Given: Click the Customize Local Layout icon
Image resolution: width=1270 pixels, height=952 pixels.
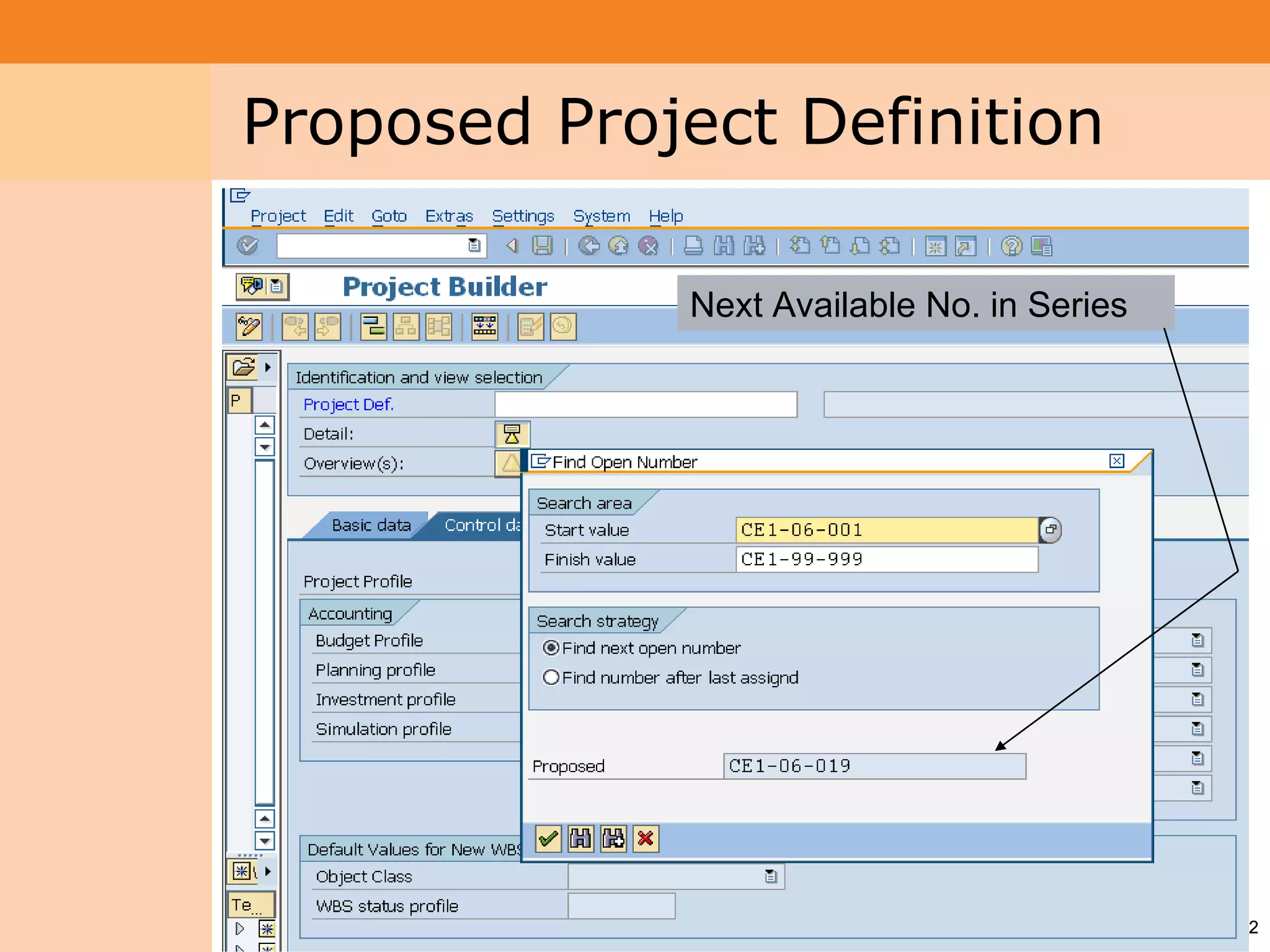Looking at the screenshot, I should 1042,246.
